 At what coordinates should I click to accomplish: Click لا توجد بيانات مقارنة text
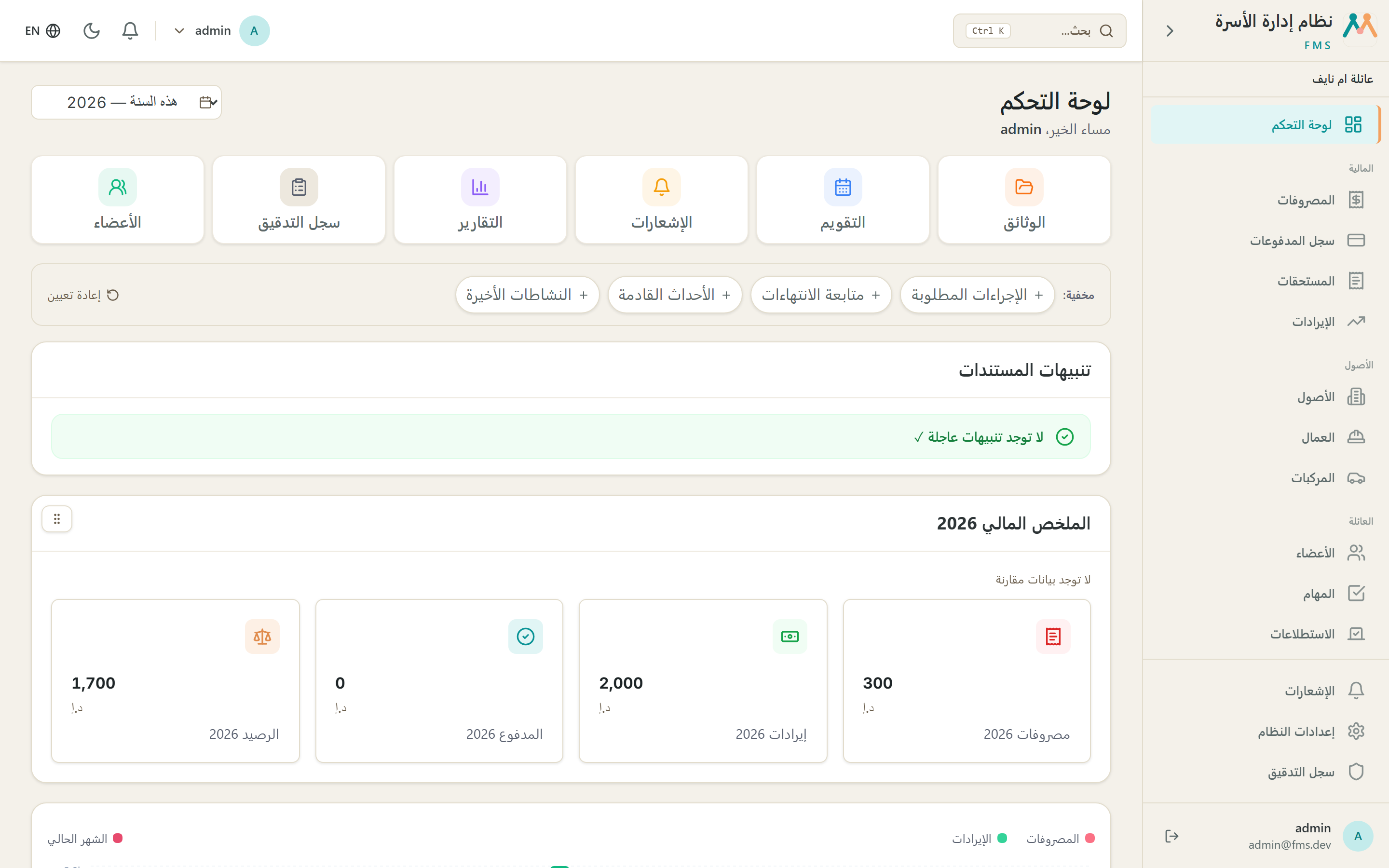[1043, 579]
